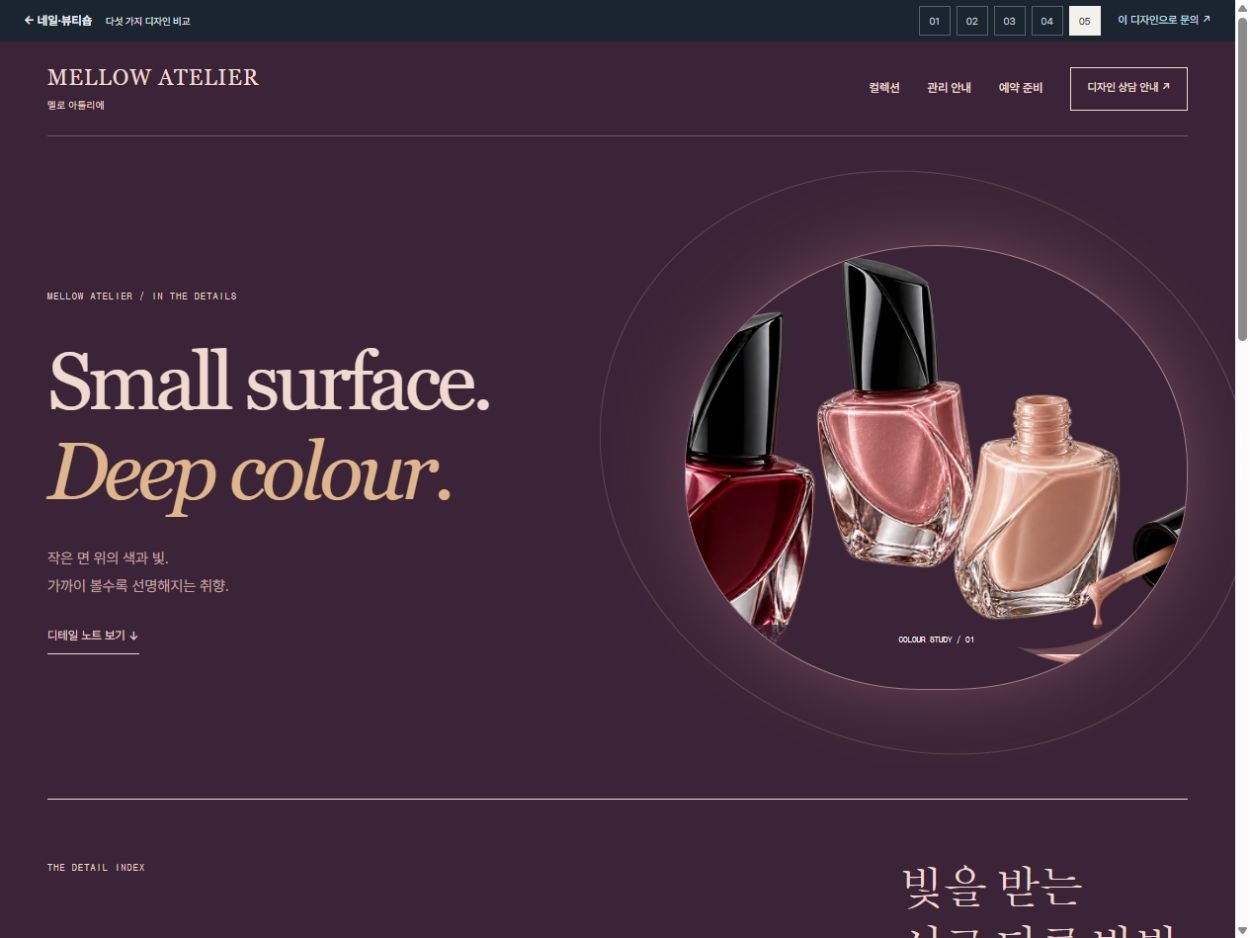The image size is (1250, 938).
Task: Follow the 디테일 노트 보기 link
Action: coord(93,636)
